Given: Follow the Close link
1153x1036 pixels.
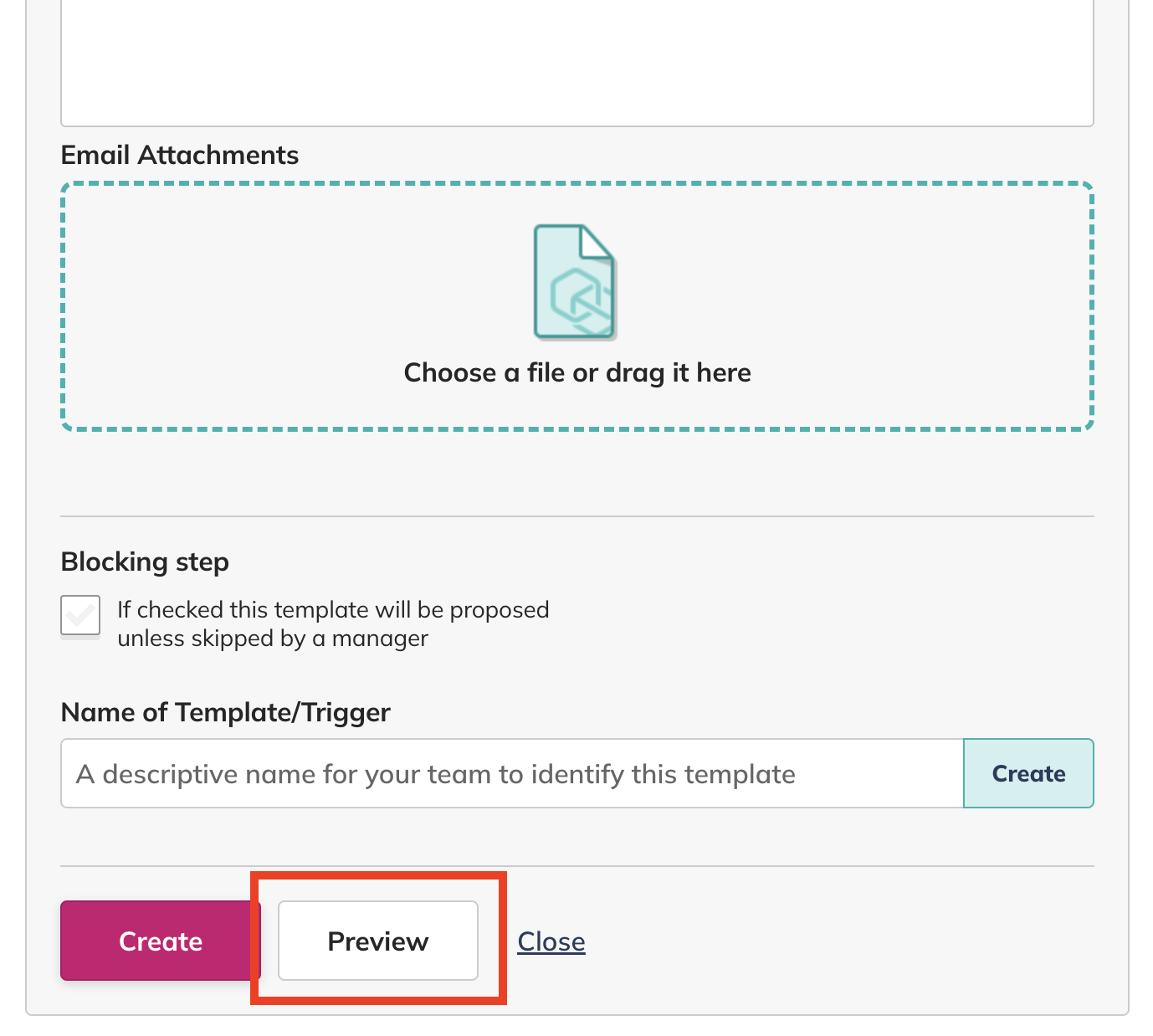Looking at the screenshot, I should point(551,941).
